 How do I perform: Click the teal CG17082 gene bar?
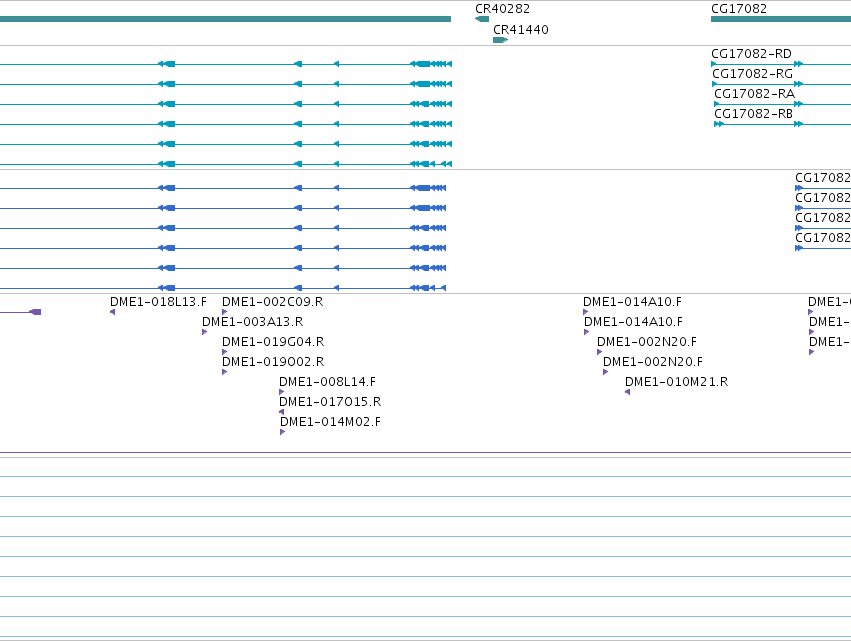pos(781,19)
